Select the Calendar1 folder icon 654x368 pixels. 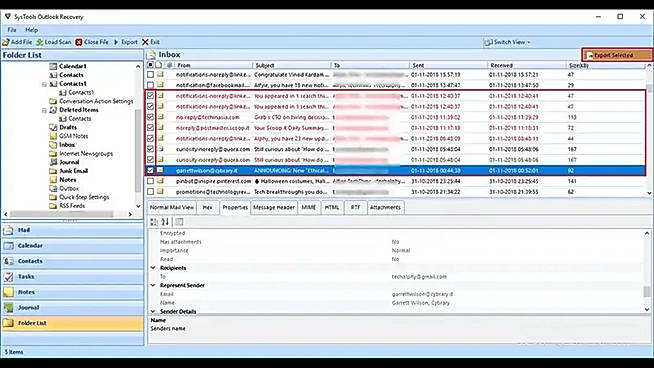point(53,66)
